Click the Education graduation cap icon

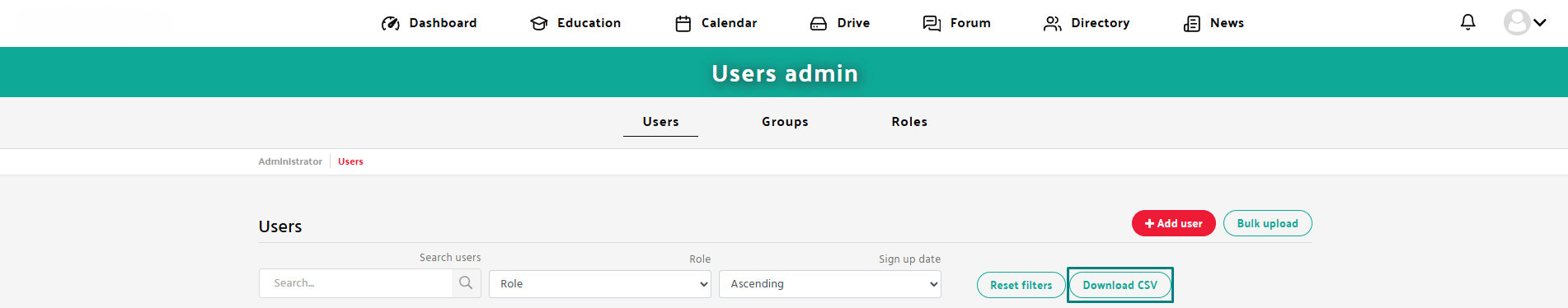[x=539, y=23]
